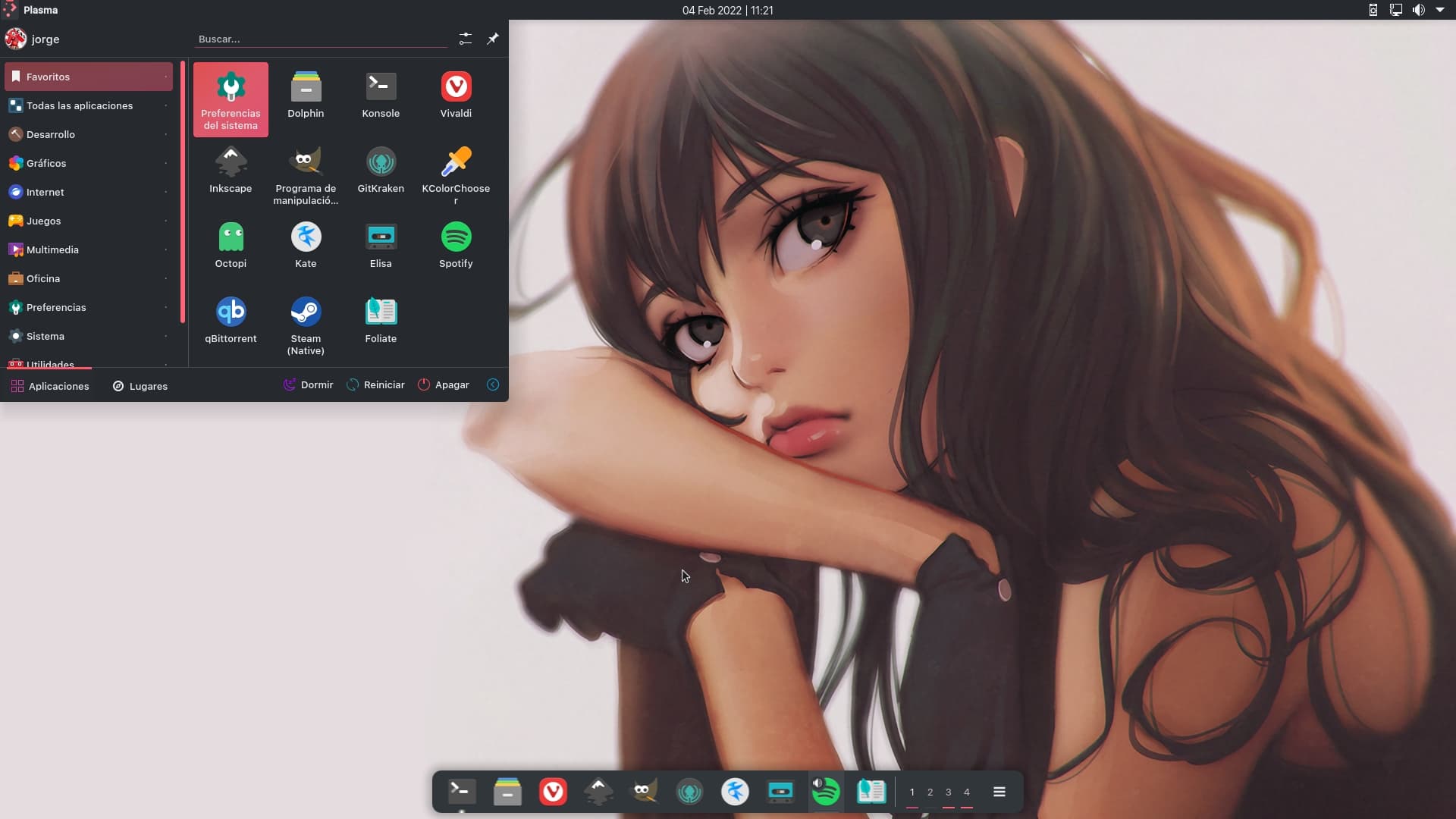This screenshot has height=819, width=1456.
Task: Click the Dormir sleep button
Action: [308, 385]
